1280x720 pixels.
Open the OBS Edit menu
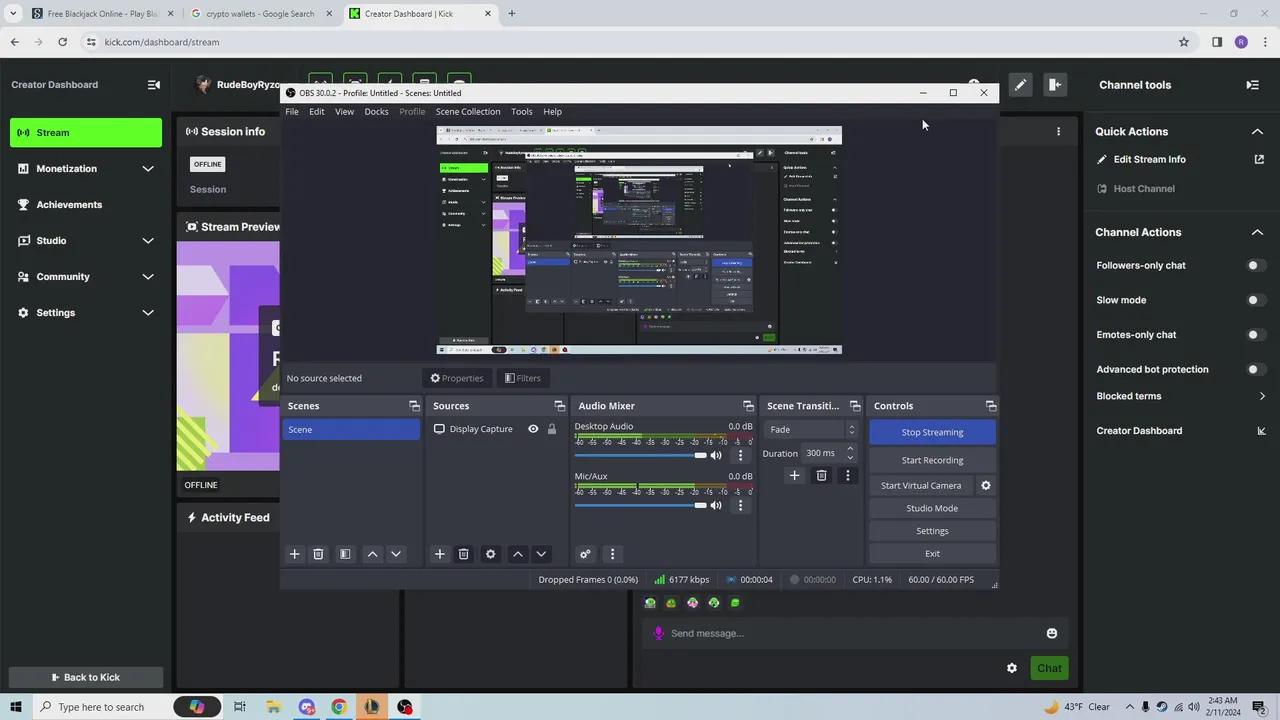click(316, 112)
